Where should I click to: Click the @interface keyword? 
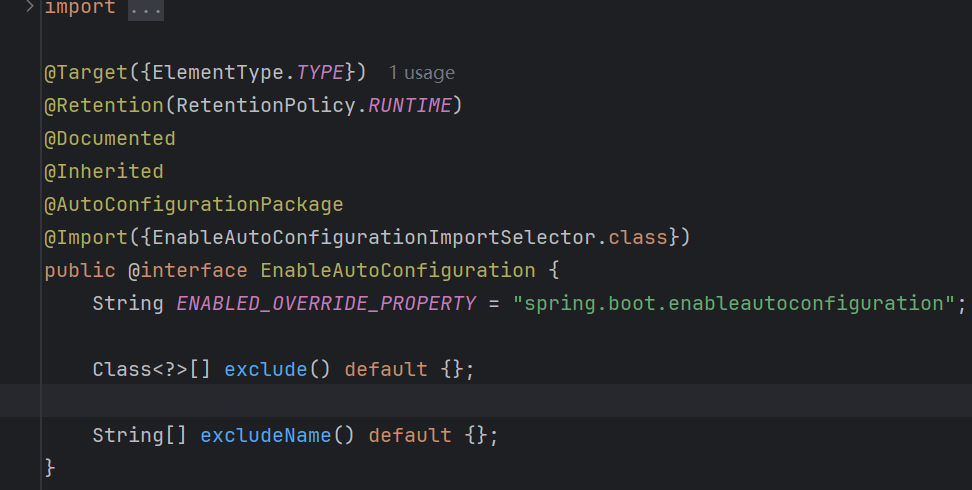click(x=188, y=270)
